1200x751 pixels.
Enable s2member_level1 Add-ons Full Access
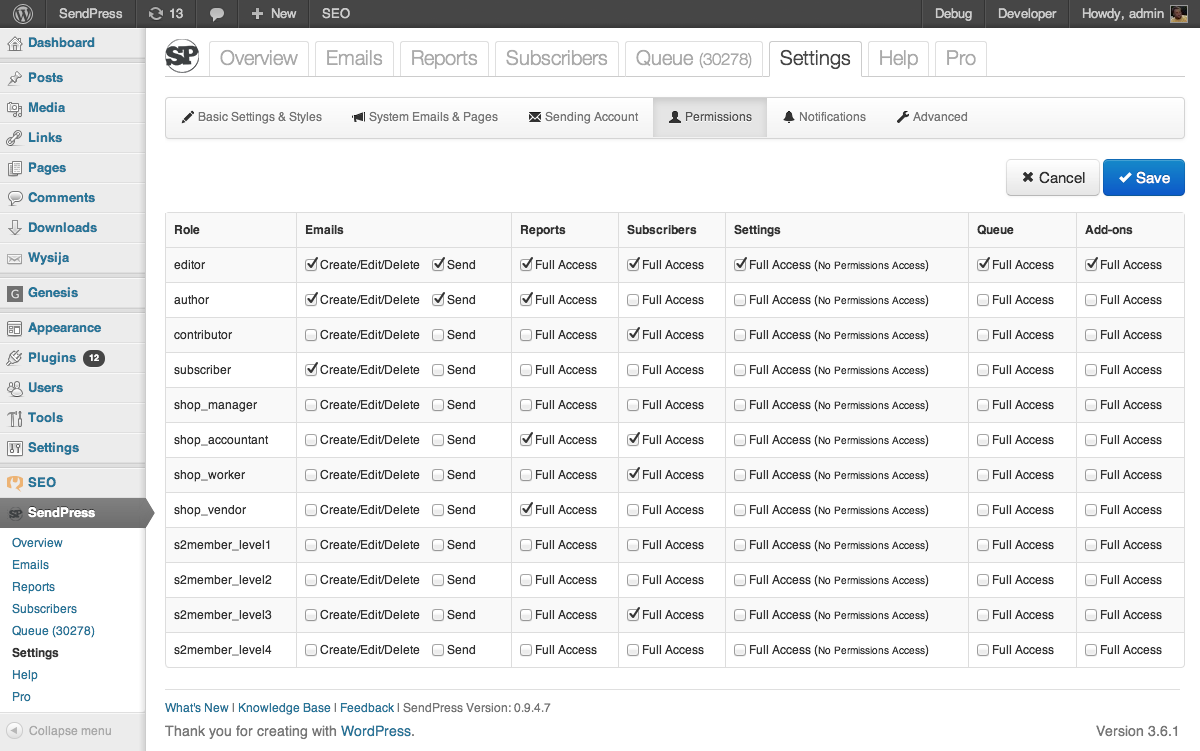click(x=1091, y=545)
